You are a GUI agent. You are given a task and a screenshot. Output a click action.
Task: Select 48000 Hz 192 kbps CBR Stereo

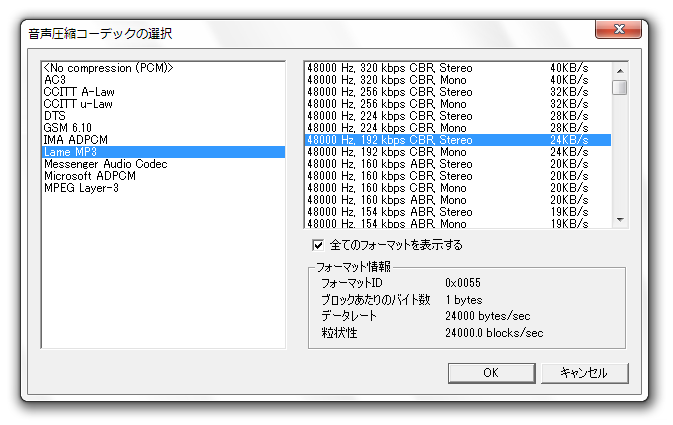point(458,140)
